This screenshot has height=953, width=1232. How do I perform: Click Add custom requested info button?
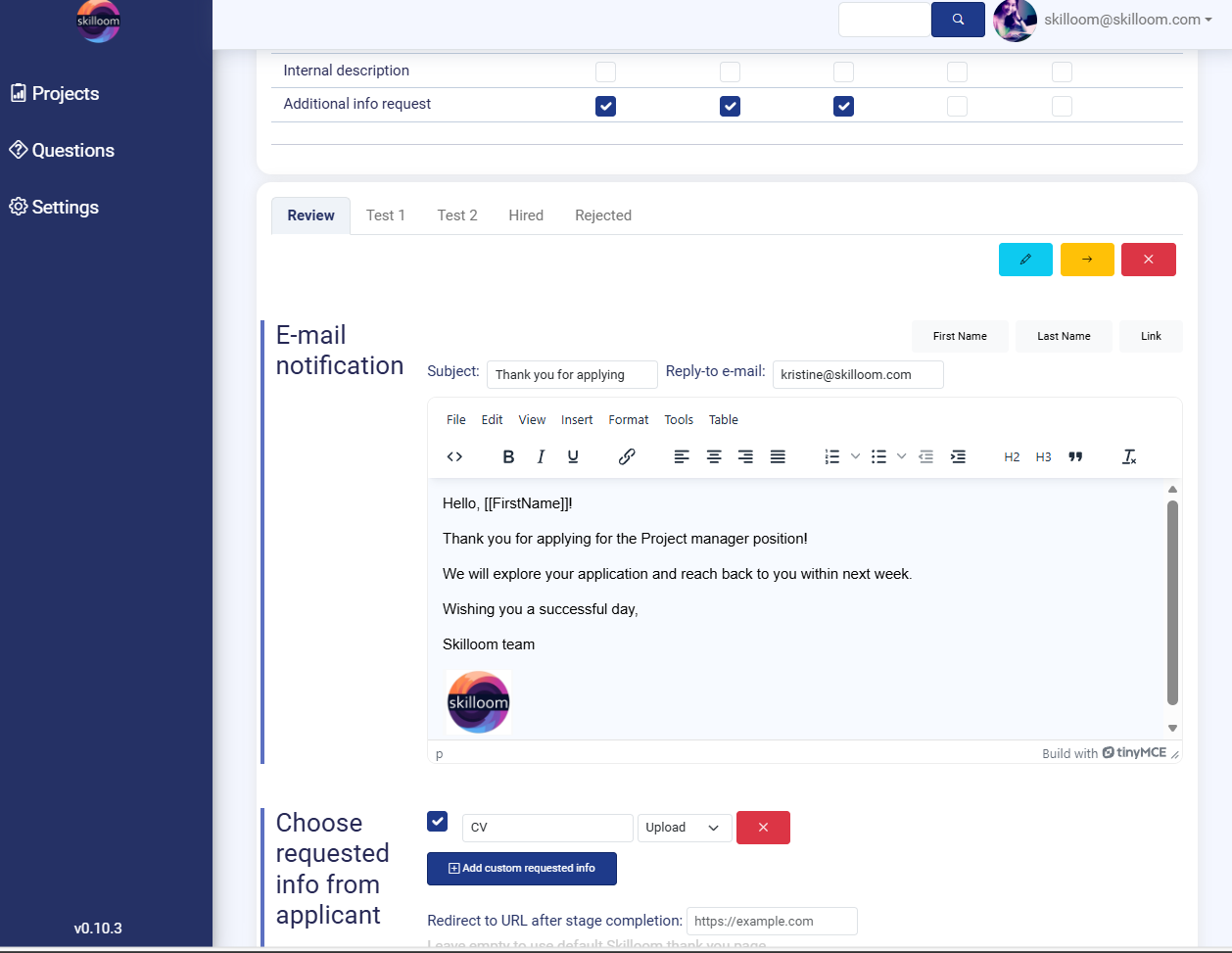pyautogui.click(x=522, y=869)
